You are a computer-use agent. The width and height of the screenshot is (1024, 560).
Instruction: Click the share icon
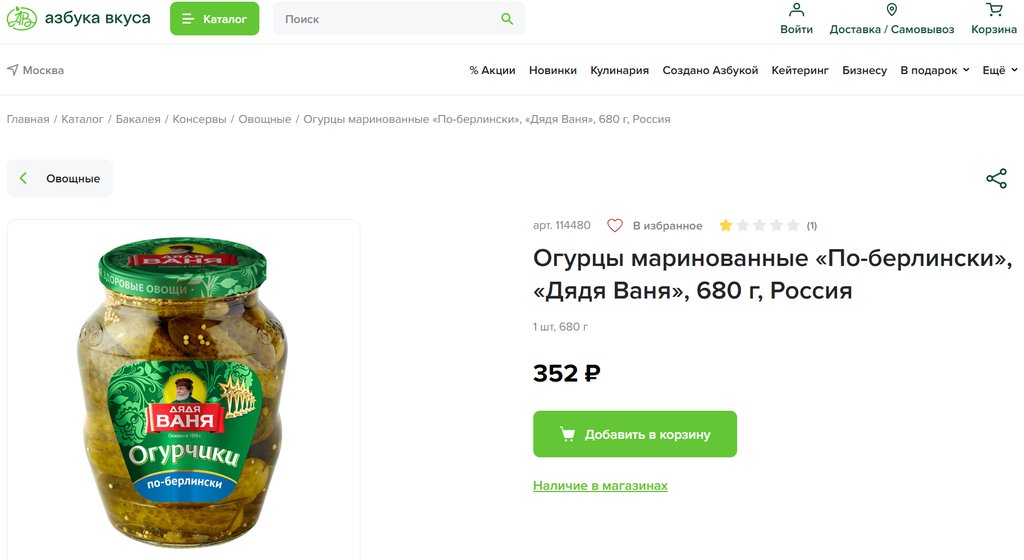tap(996, 179)
